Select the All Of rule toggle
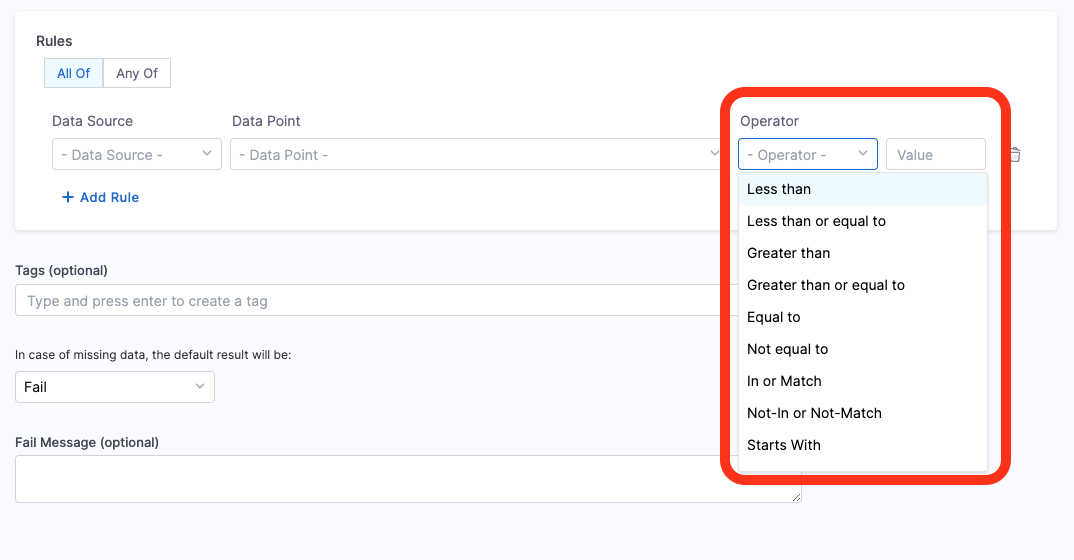The width and height of the screenshot is (1074, 560). tap(73, 73)
